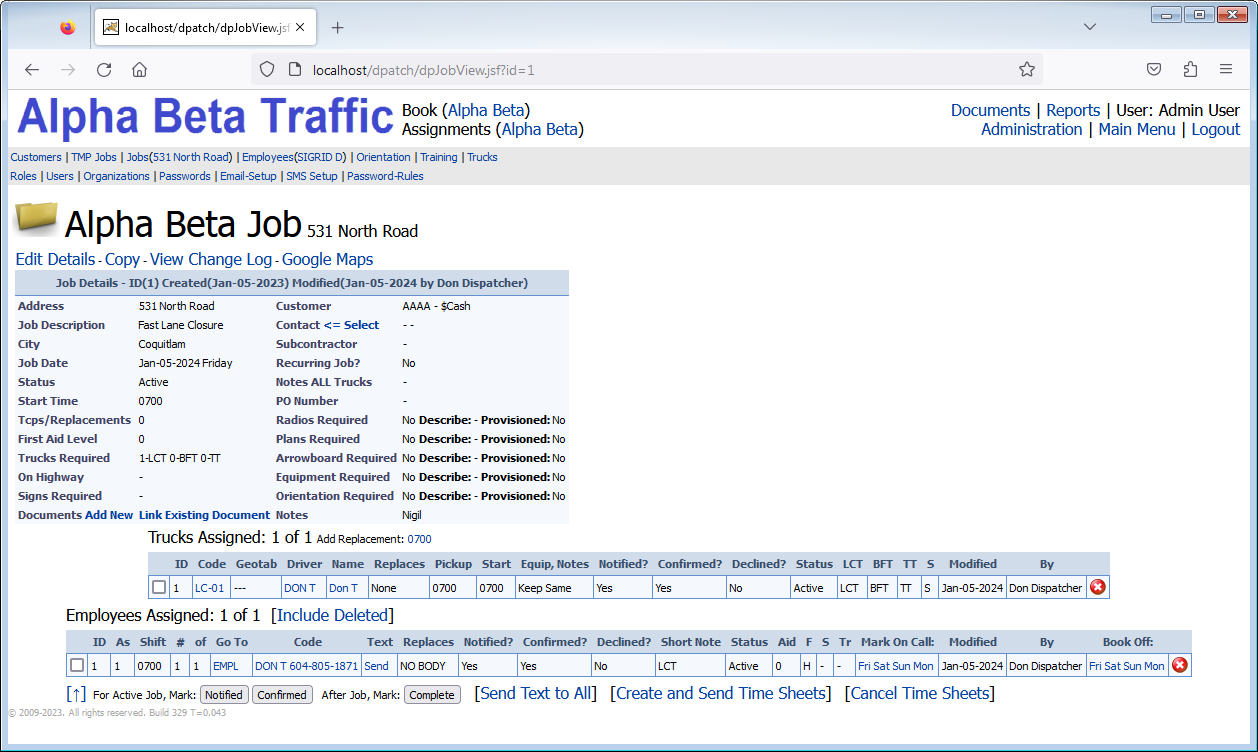
Task: Remove employee row using red X icon
Action: pyautogui.click(x=1179, y=665)
